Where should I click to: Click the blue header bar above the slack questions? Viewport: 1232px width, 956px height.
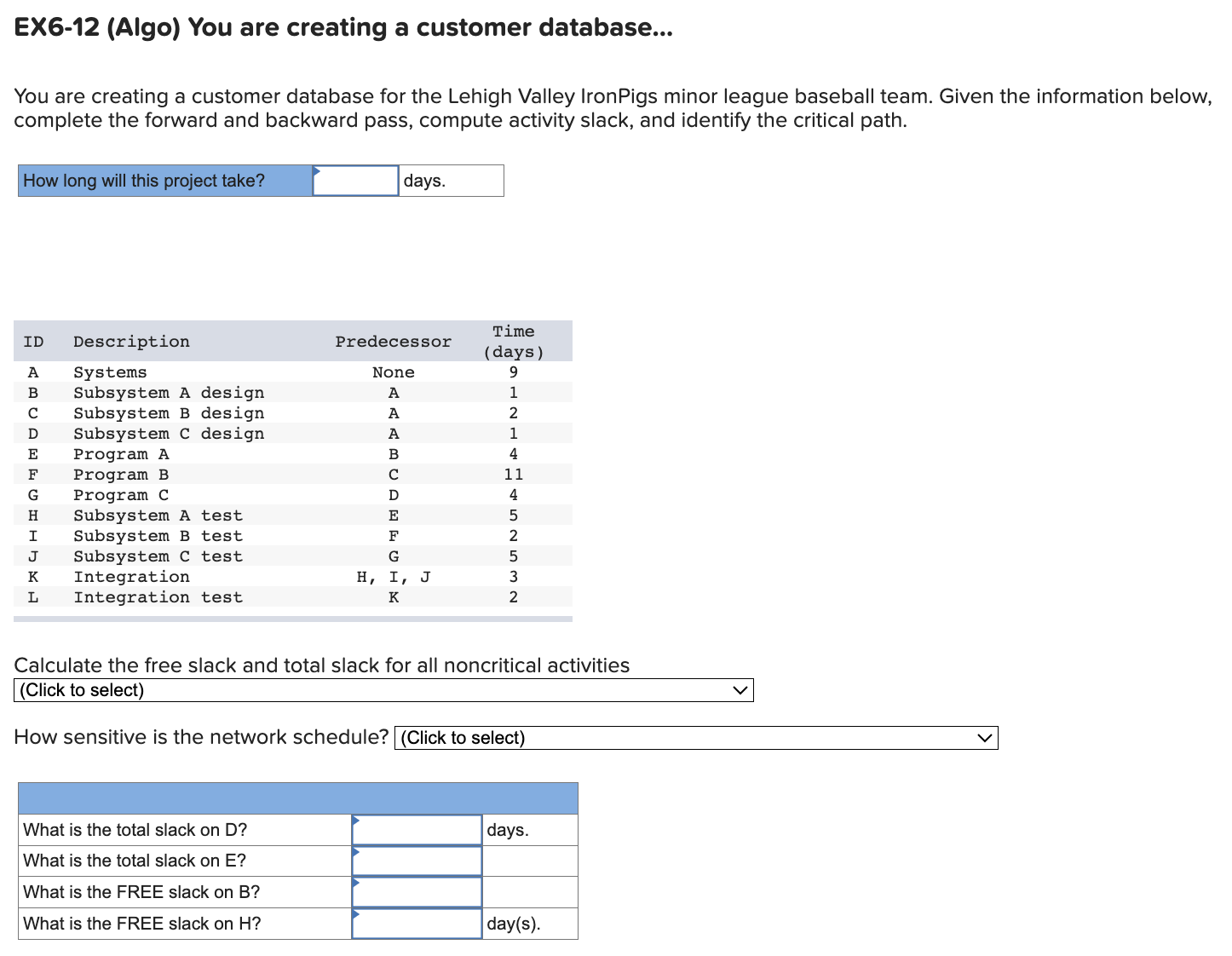[x=297, y=798]
